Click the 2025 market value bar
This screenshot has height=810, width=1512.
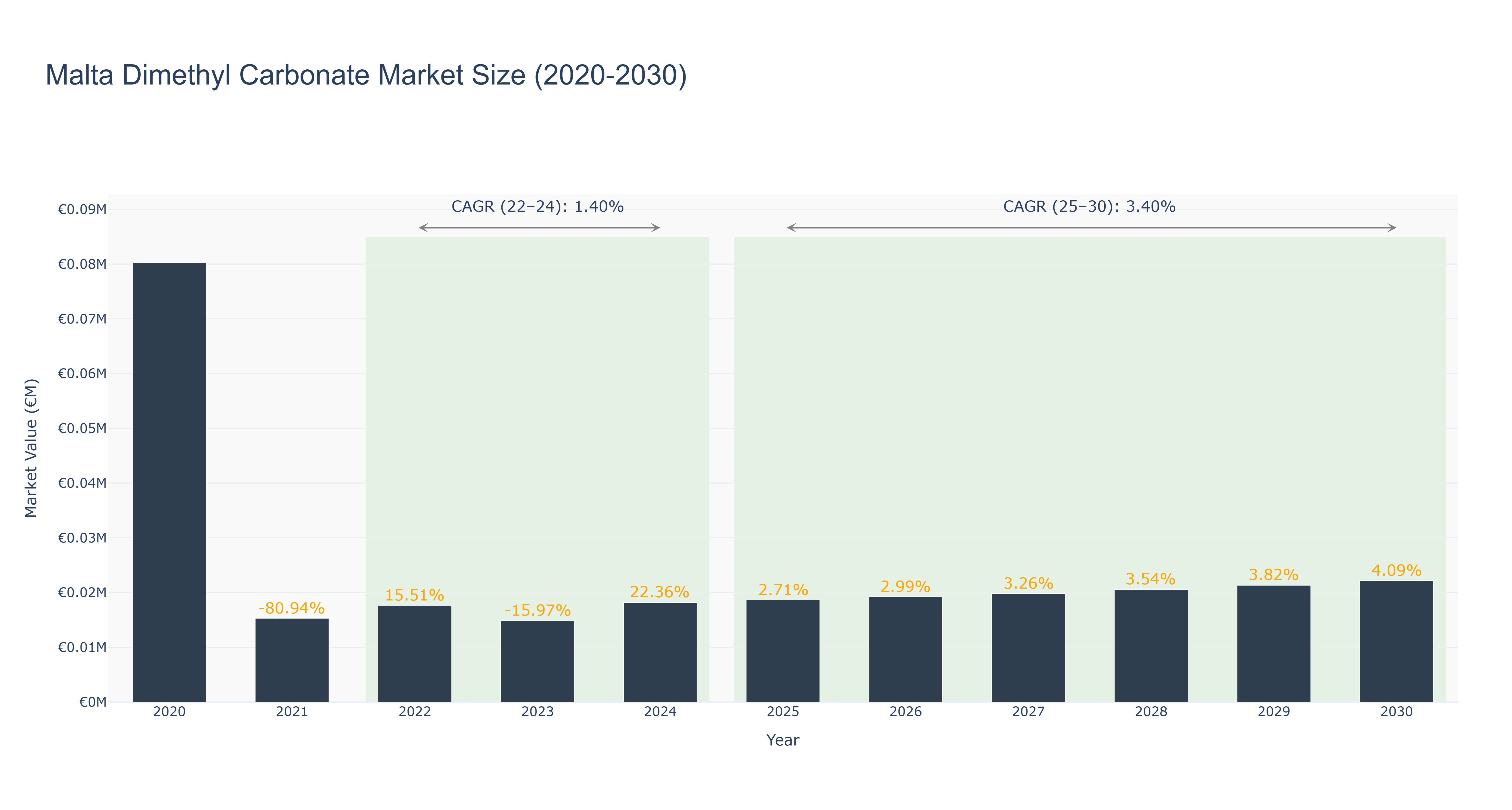[x=782, y=651]
